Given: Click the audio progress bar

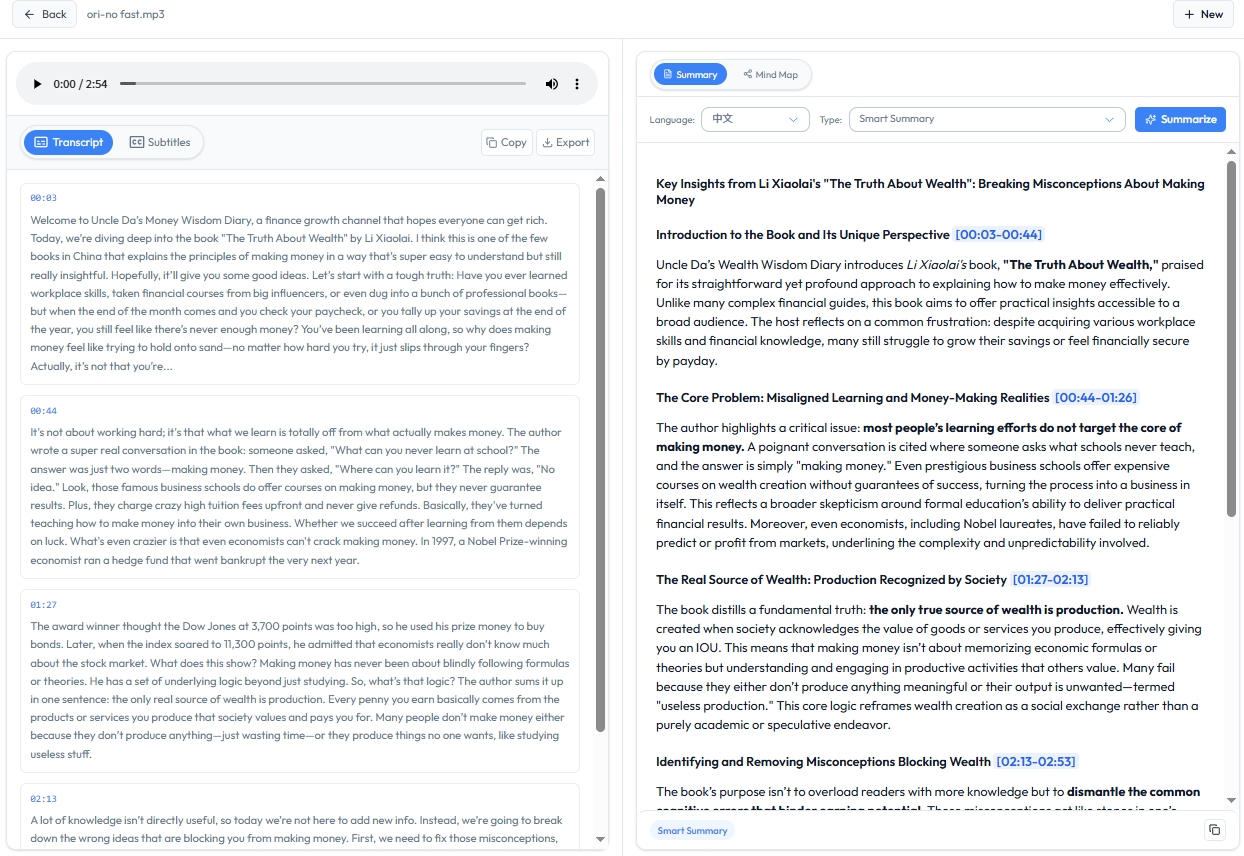Looking at the screenshot, I should [x=323, y=84].
